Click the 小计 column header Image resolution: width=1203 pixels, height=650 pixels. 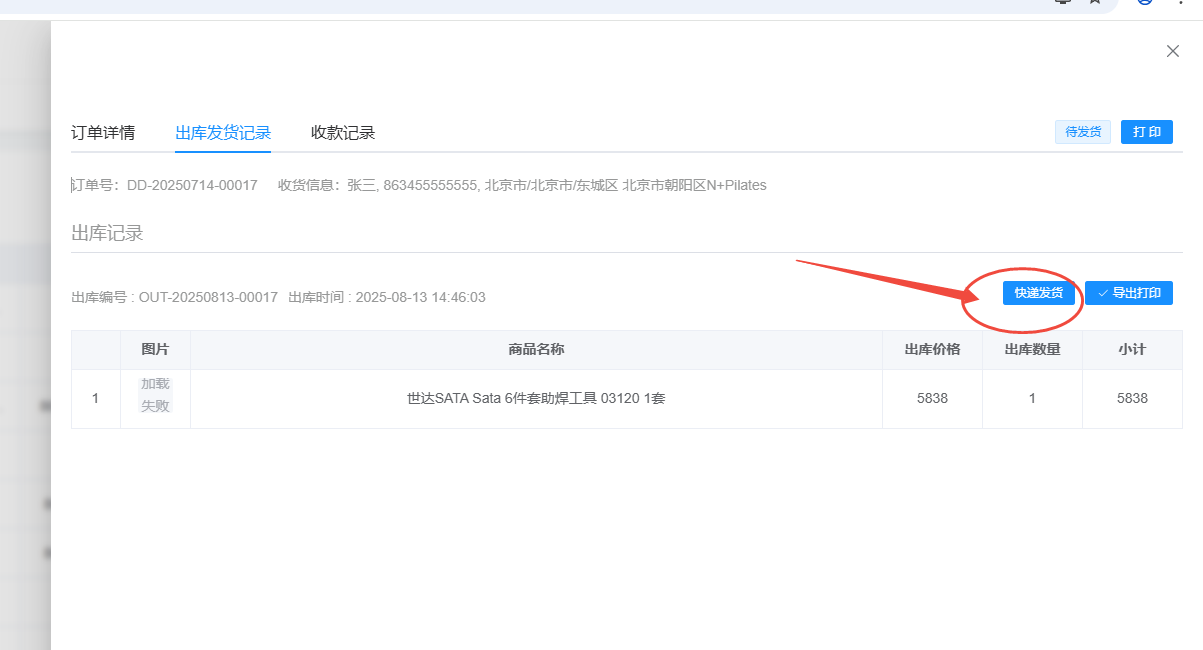click(x=1132, y=350)
